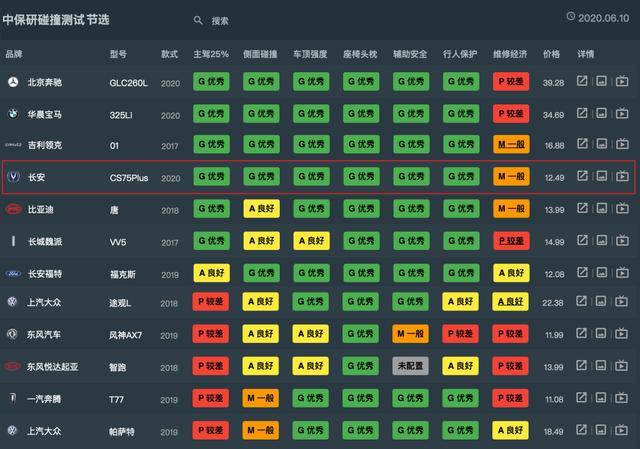The image size is (640, 449).
Task: Sort by 辅助安全 column header
Action: pyautogui.click(x=410, y=54)
